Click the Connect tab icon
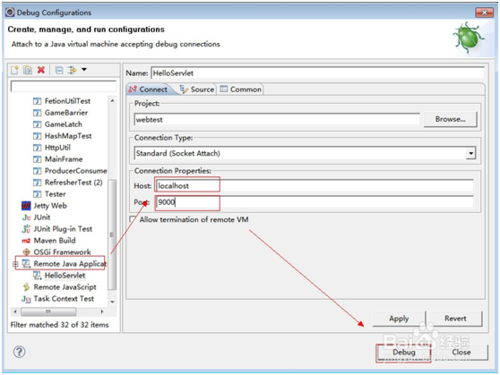 click(133, 89)
